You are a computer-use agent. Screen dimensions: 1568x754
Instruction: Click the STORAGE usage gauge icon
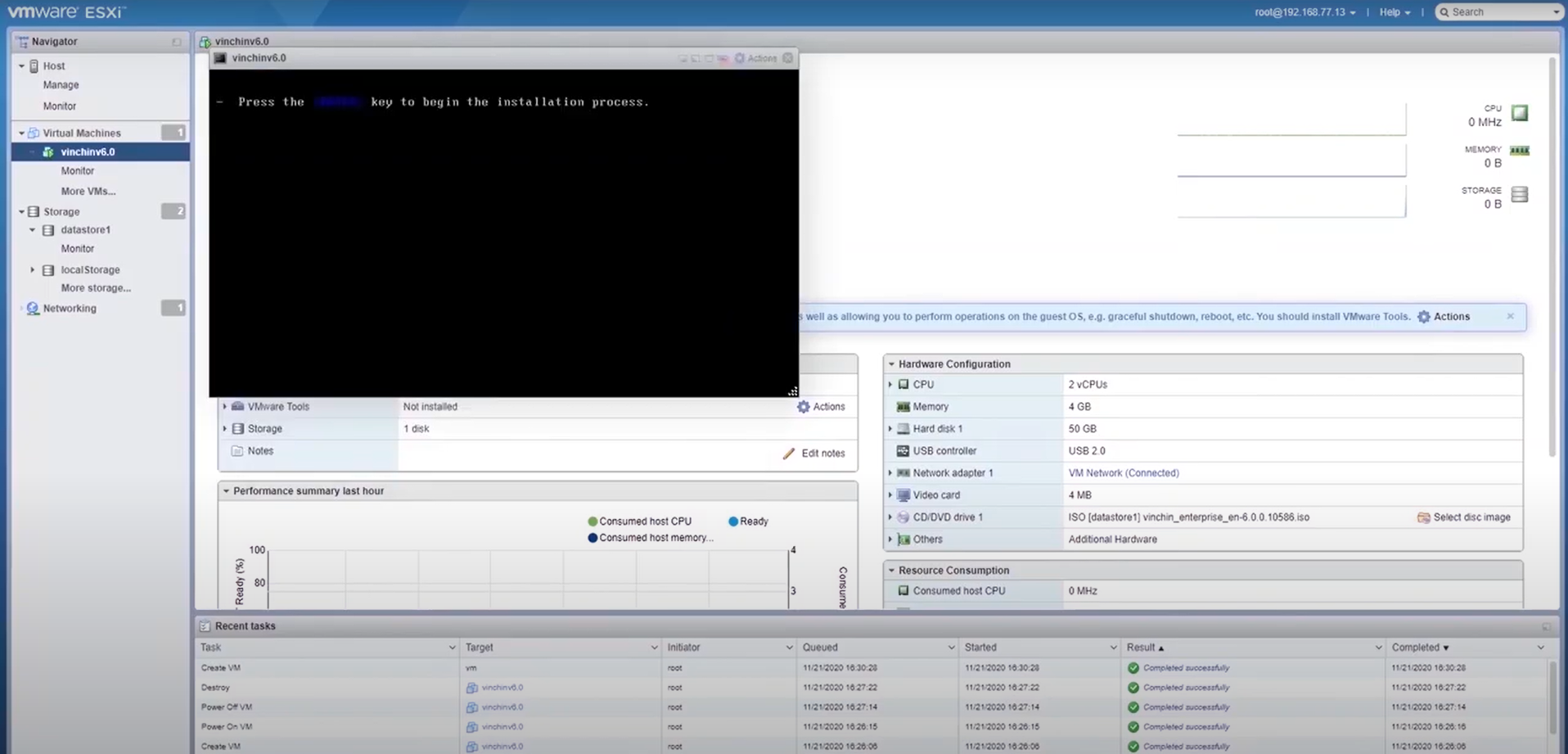(1520, 194)
